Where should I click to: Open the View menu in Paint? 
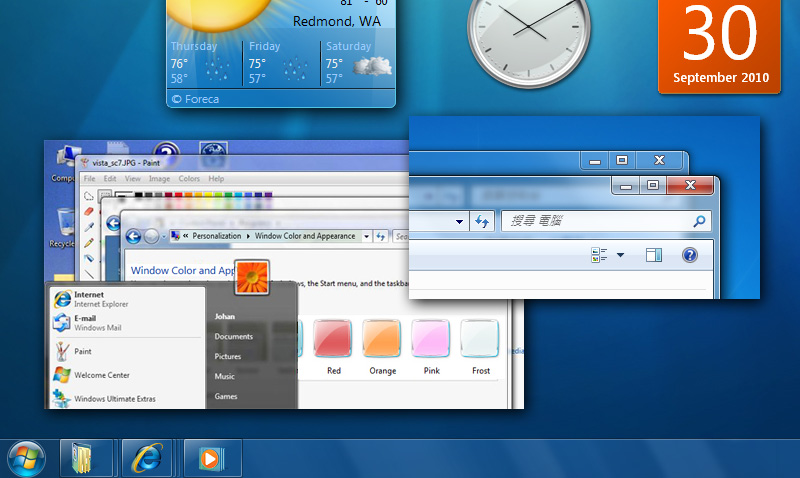[x=133, y=179]
